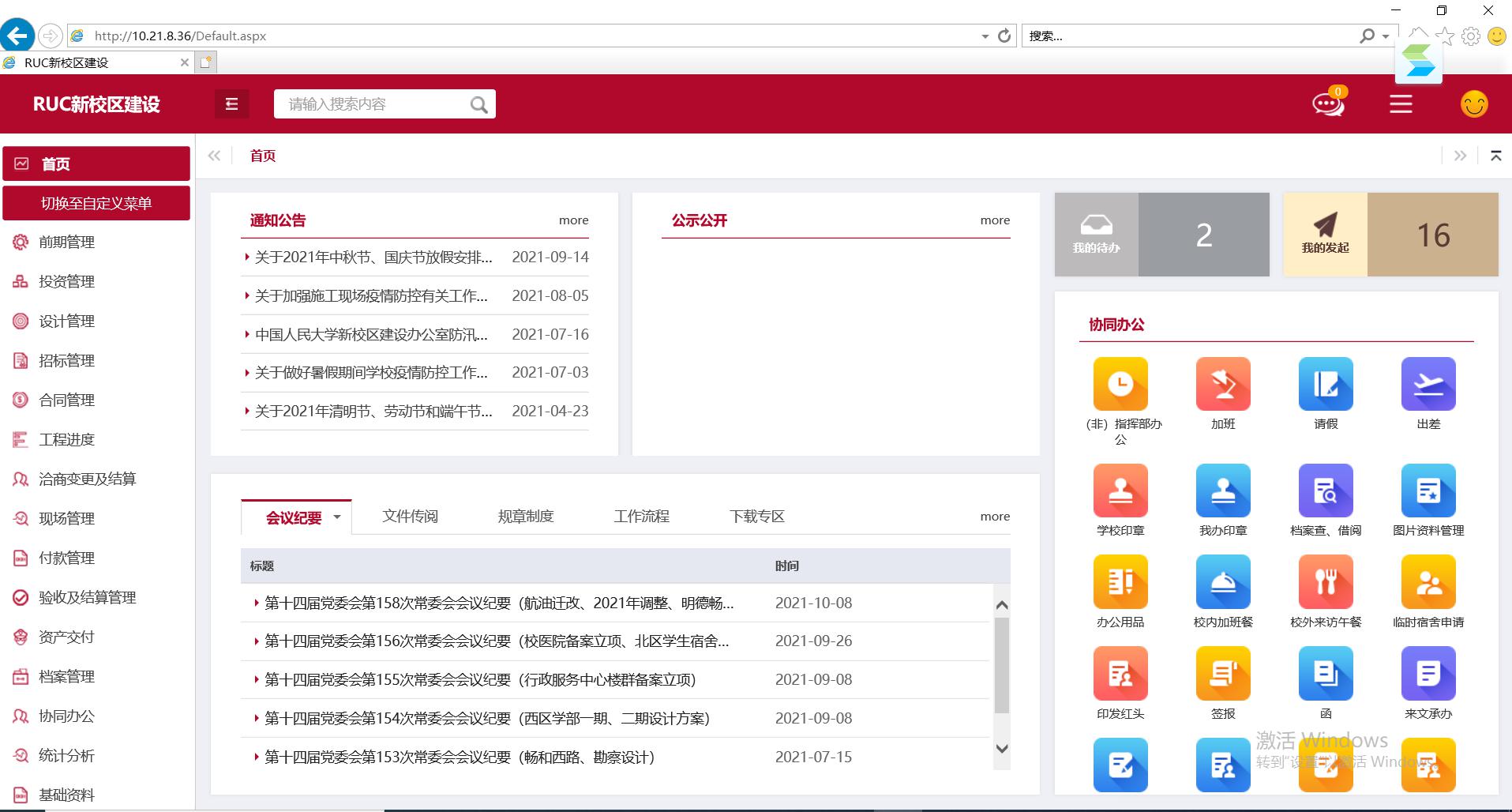Open the message notification chat icon
Viewport: 1512px width, 812px height.
point(1327,104)
